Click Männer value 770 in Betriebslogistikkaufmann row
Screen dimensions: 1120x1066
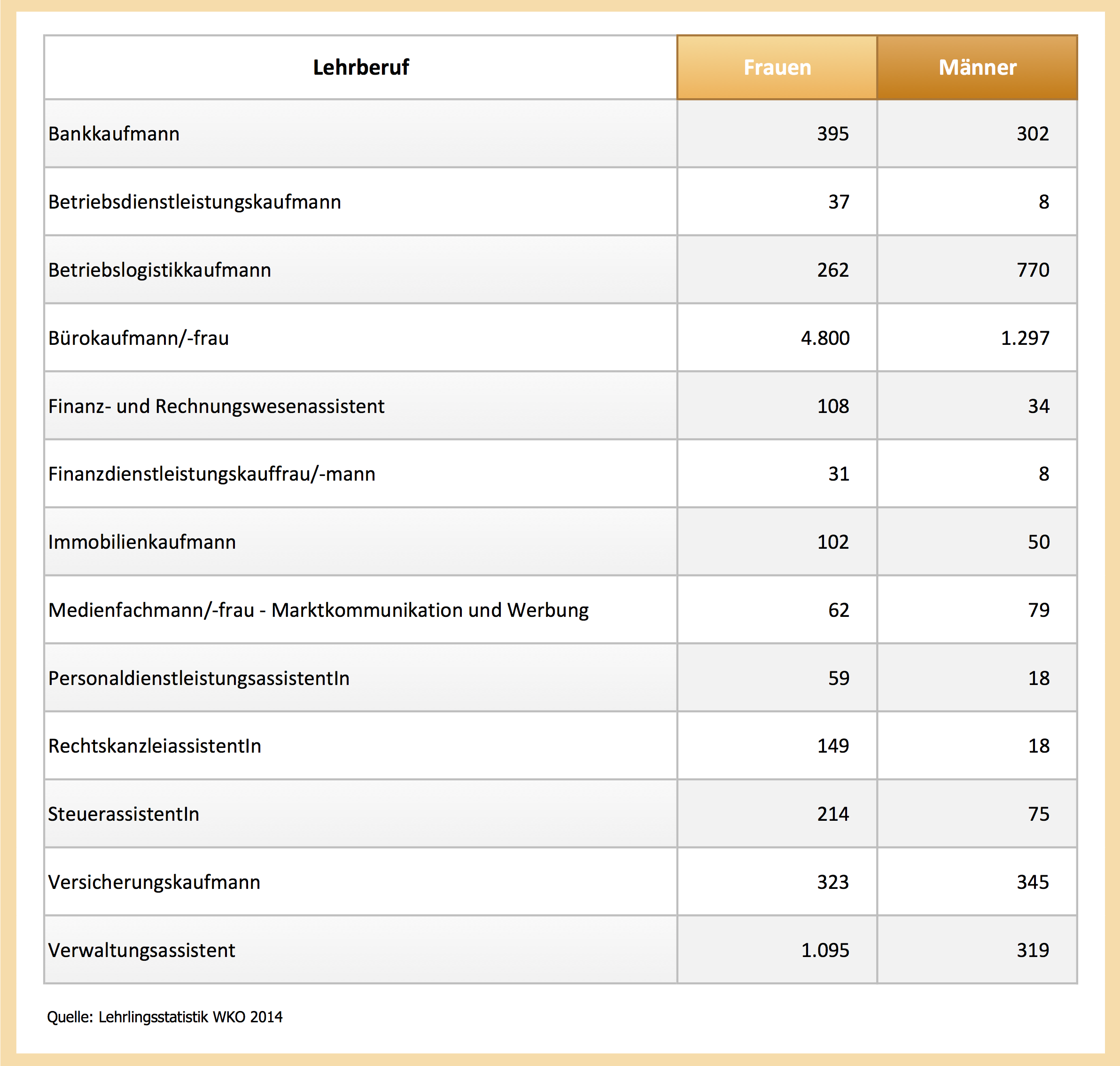point(1033,270)
